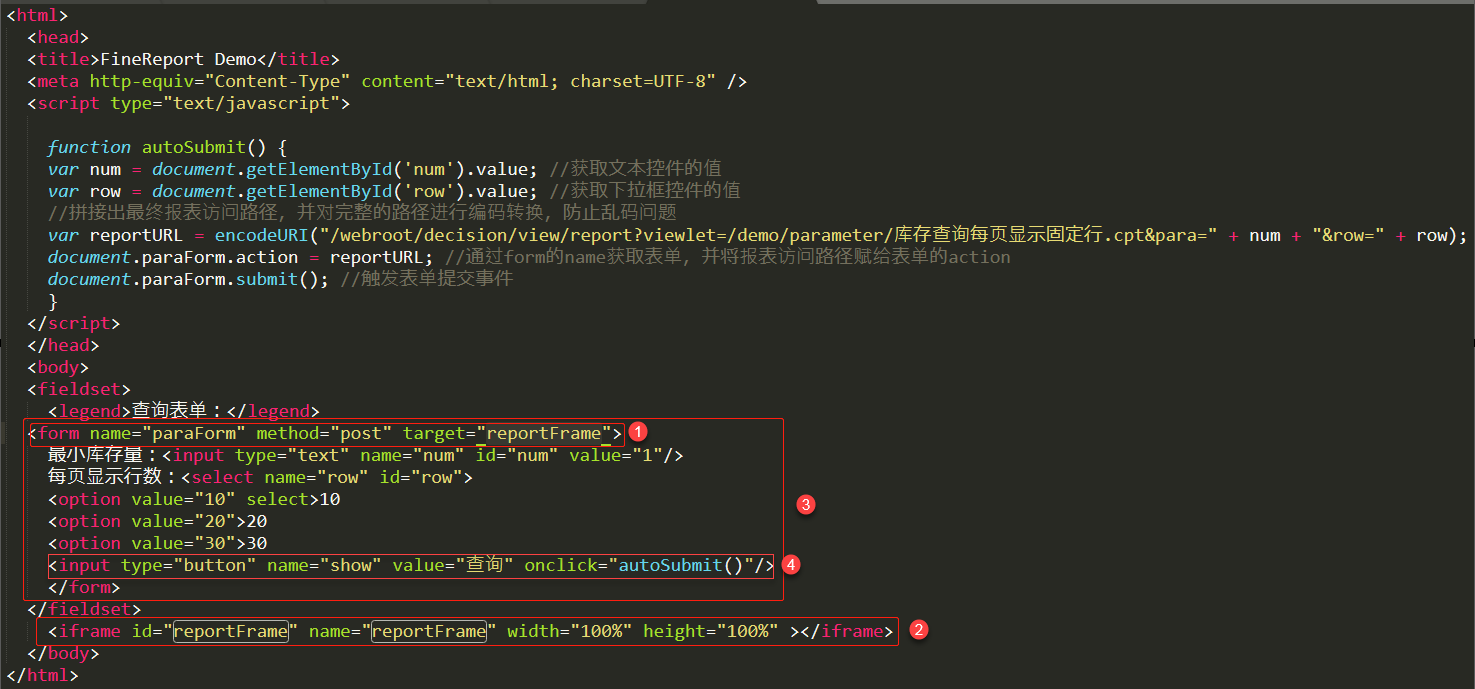Click the comment about 拼接出最终报表访问路径

point(362,213)
